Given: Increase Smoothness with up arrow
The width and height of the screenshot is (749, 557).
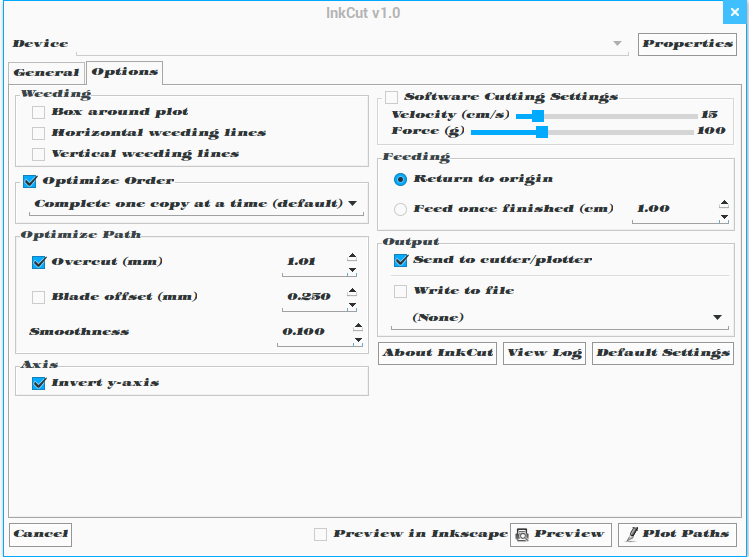Looking at the screenshot, I should pyautogui.click(x=358, y=326).
